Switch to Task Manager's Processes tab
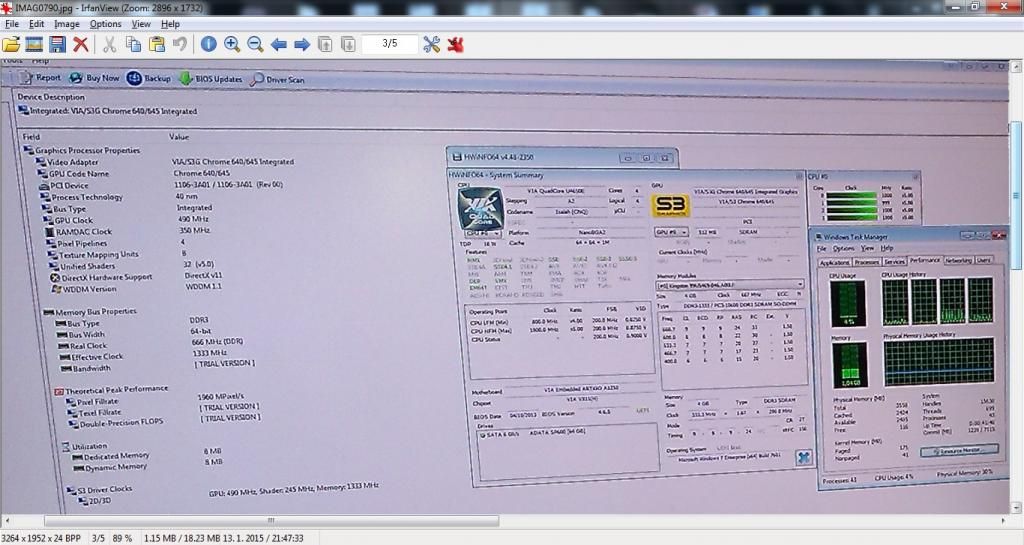The height and width of the screenshot is (545, 1024). [x=866, y=262]
